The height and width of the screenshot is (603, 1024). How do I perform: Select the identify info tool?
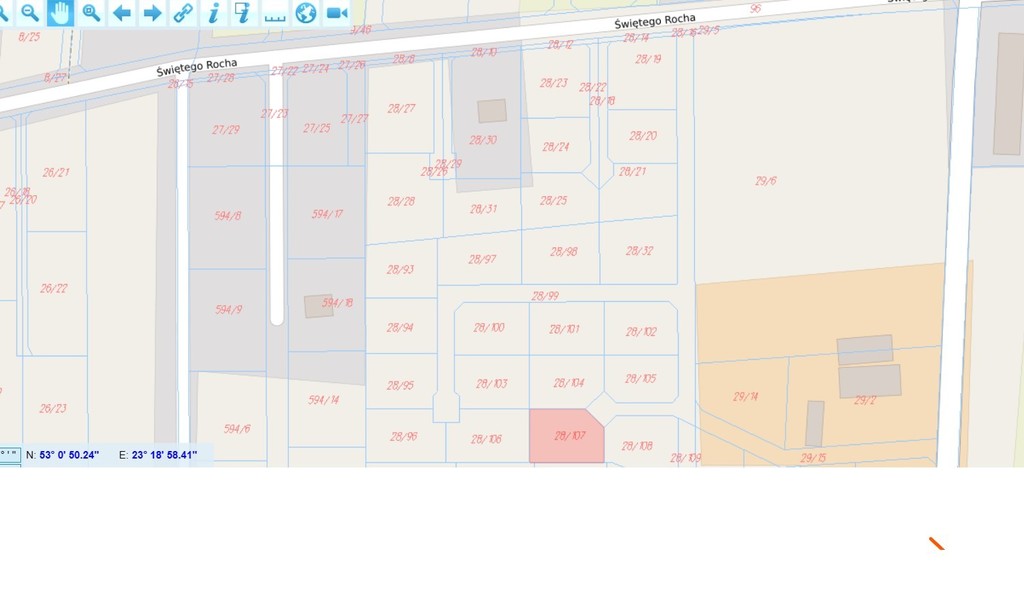(x=213, y=13)
